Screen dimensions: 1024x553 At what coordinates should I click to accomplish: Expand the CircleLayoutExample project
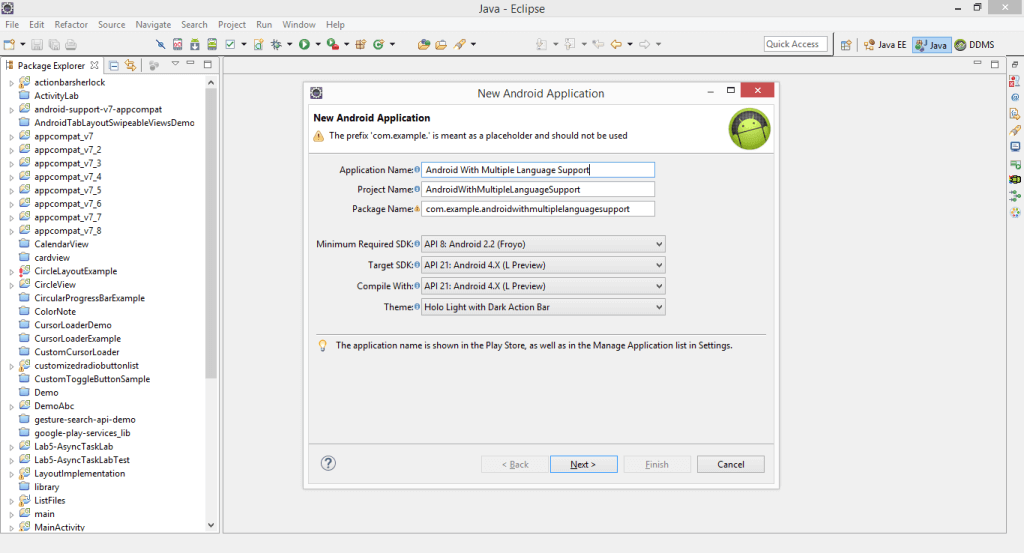pyautogui.click(x=11, y=272)
